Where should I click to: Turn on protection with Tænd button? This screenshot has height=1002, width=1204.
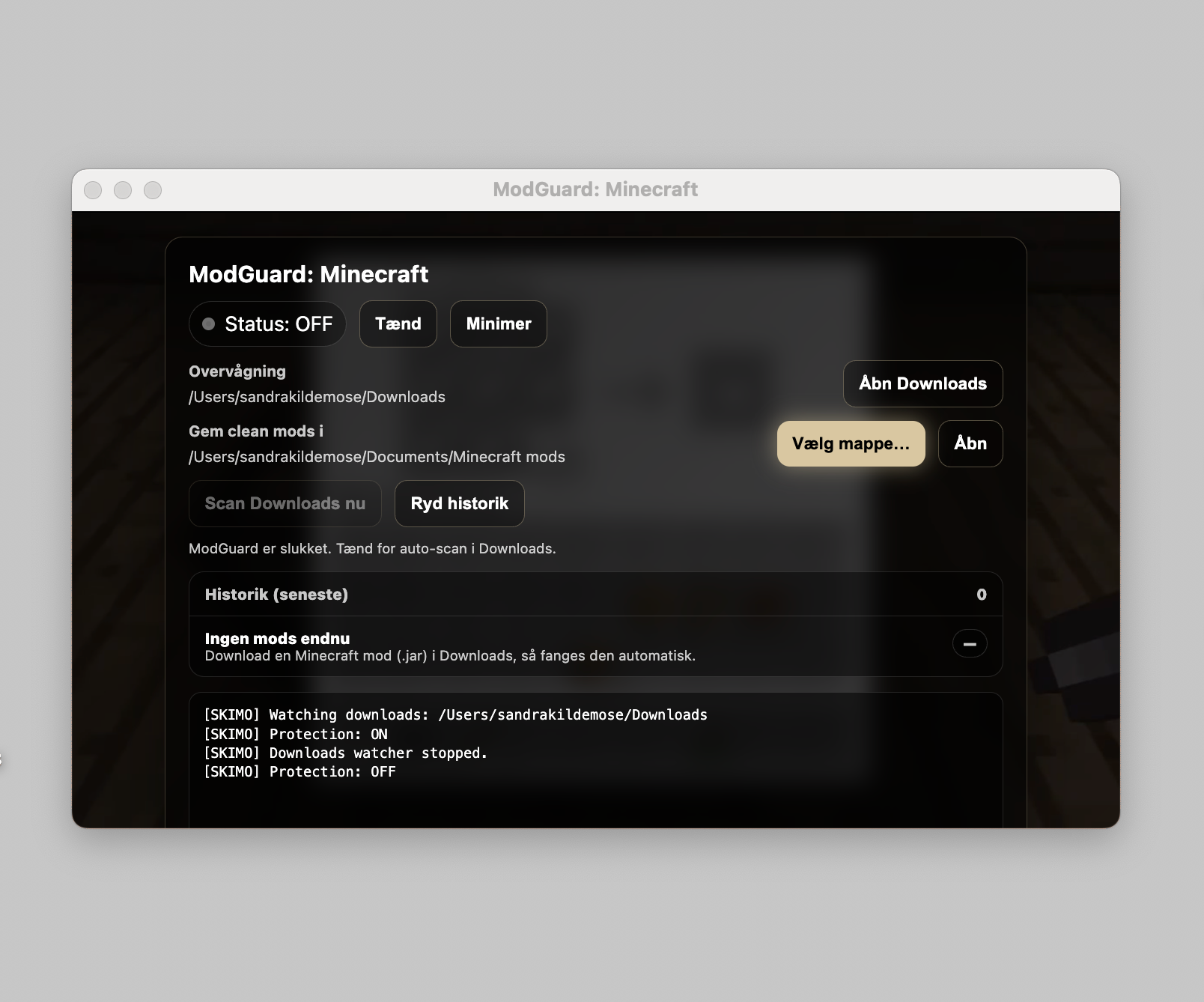[x=398, y=324]
